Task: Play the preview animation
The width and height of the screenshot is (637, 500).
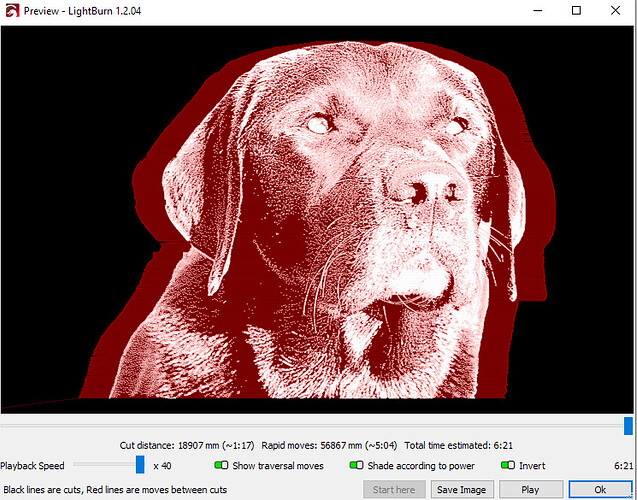Action: [530, 489]
